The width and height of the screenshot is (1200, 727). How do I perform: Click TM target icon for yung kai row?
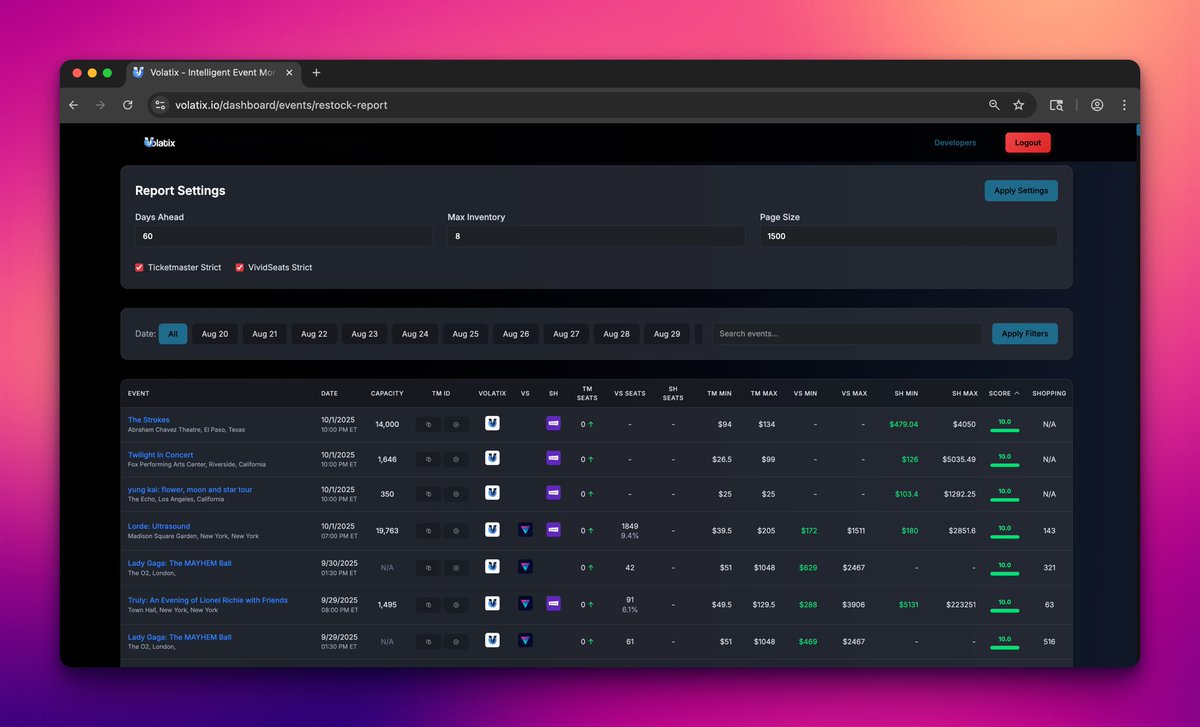coord(456,494)
